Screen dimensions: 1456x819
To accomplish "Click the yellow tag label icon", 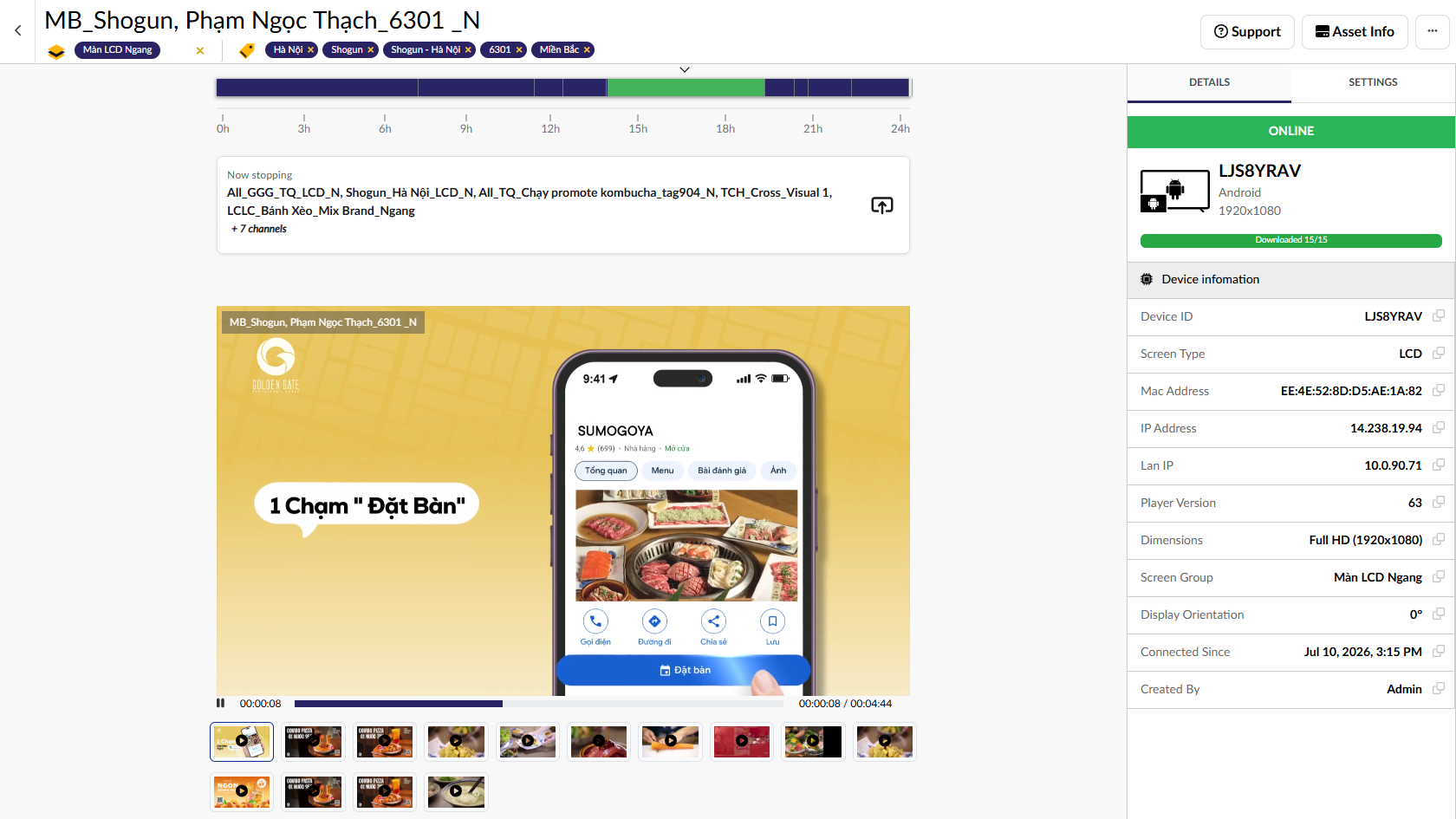I will point(247,50).
